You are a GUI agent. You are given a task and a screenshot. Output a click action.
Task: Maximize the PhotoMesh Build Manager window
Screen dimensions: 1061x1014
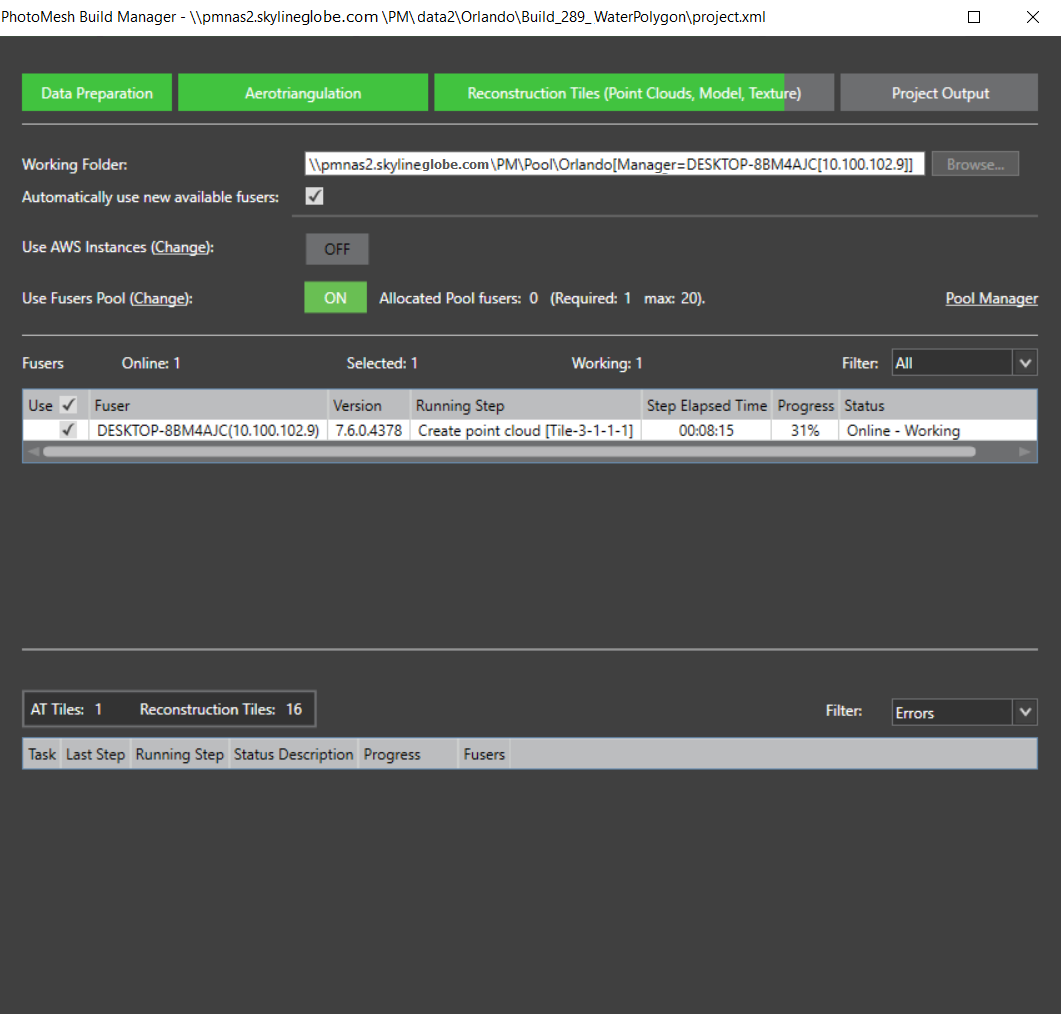pyautogui.click(x=974, y=17)
